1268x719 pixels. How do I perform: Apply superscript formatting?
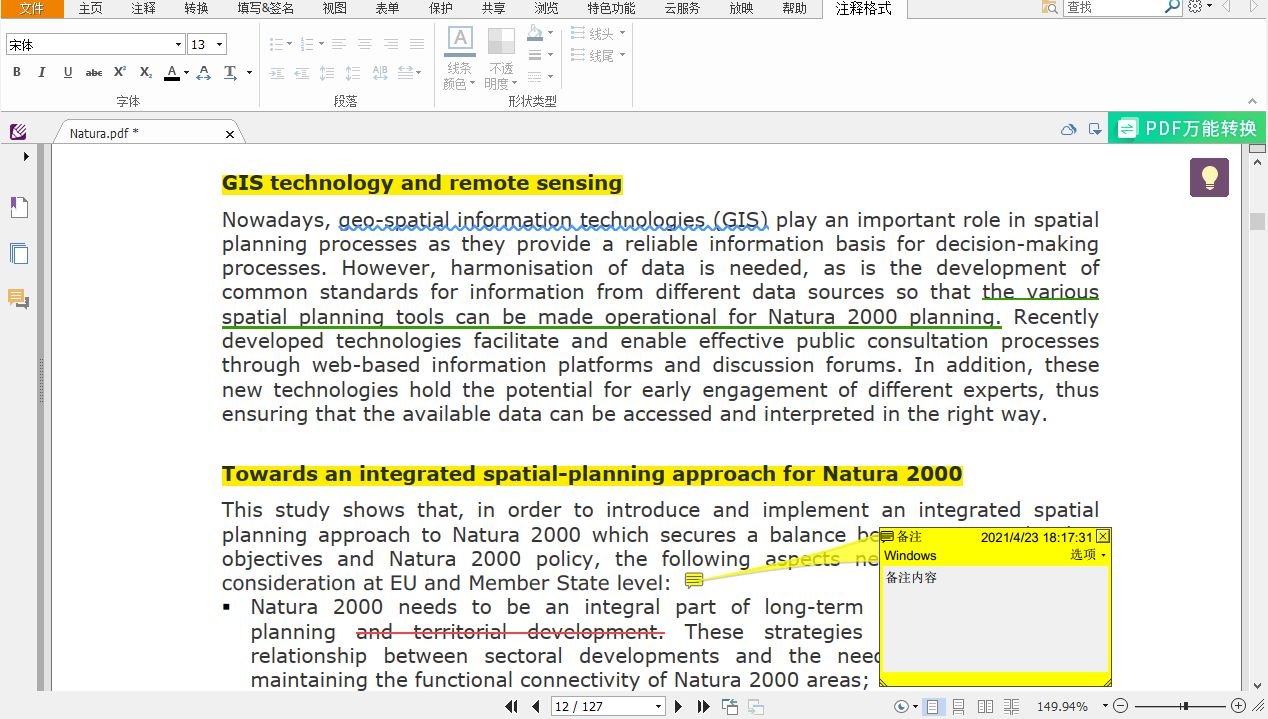point(120,72)
